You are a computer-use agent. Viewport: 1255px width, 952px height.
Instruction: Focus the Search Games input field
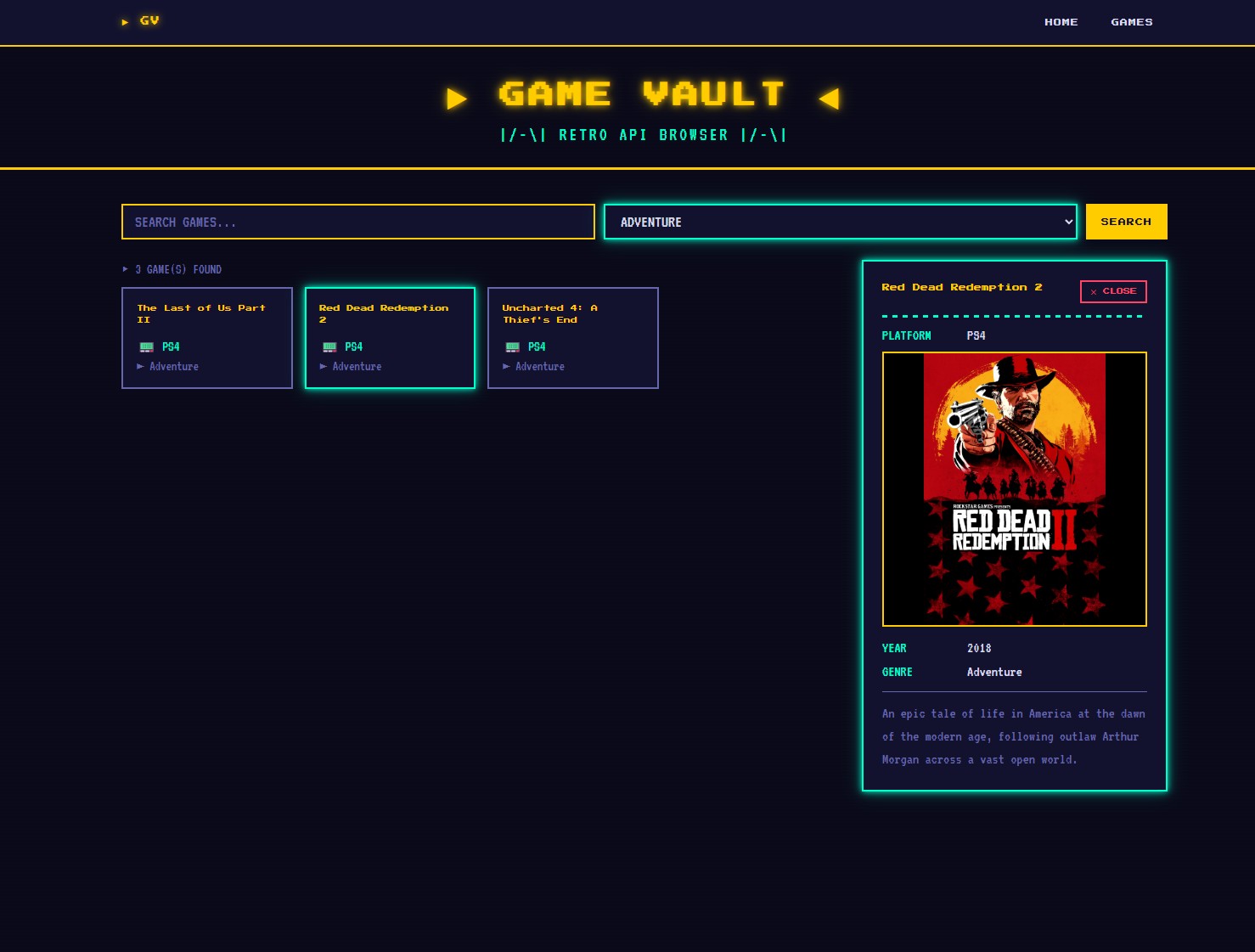[358, 222]
